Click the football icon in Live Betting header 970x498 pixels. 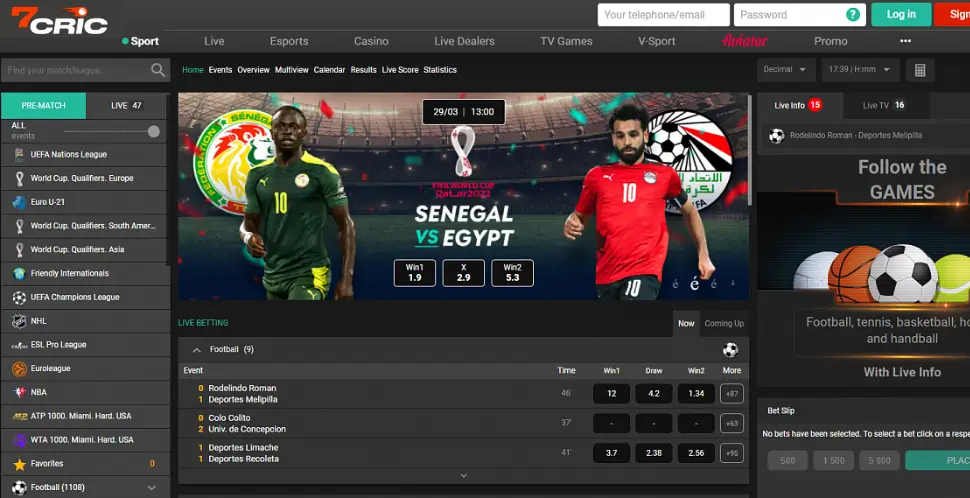point(731,350)
